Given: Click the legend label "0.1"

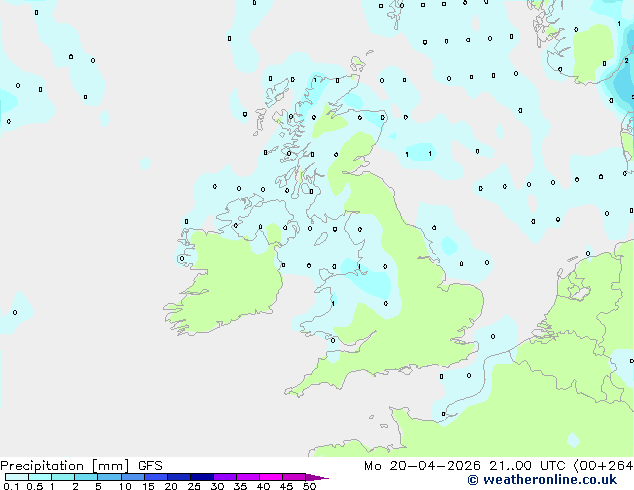Looking at the screenshot, I should click(11, 486).
